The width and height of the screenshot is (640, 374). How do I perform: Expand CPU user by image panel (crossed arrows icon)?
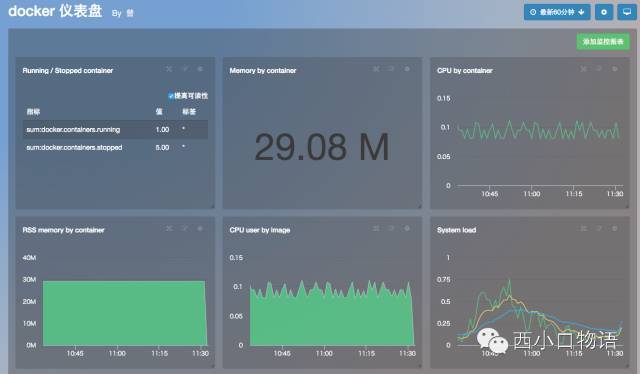376,228
